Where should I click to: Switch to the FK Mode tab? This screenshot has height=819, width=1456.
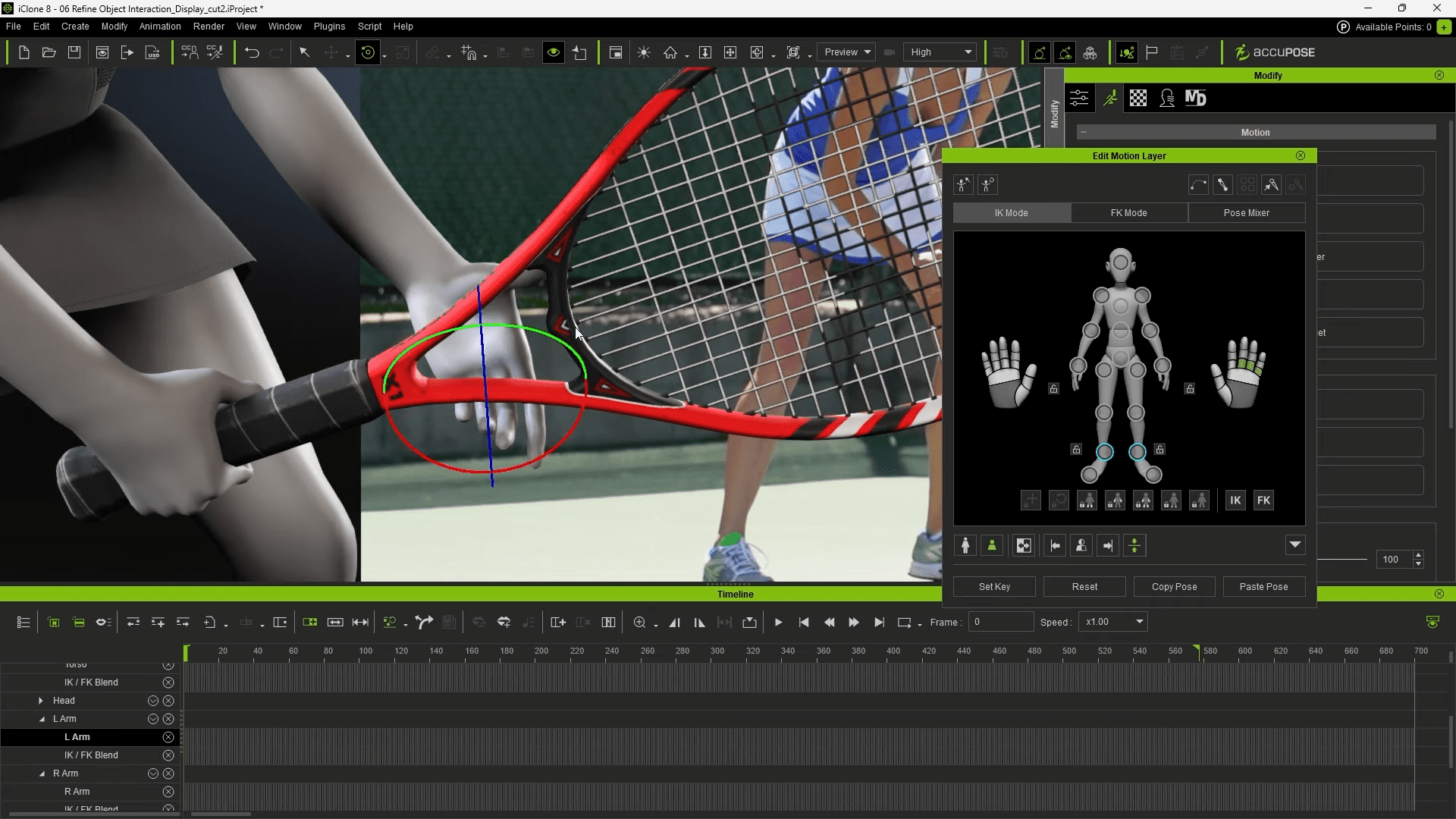1129,213
